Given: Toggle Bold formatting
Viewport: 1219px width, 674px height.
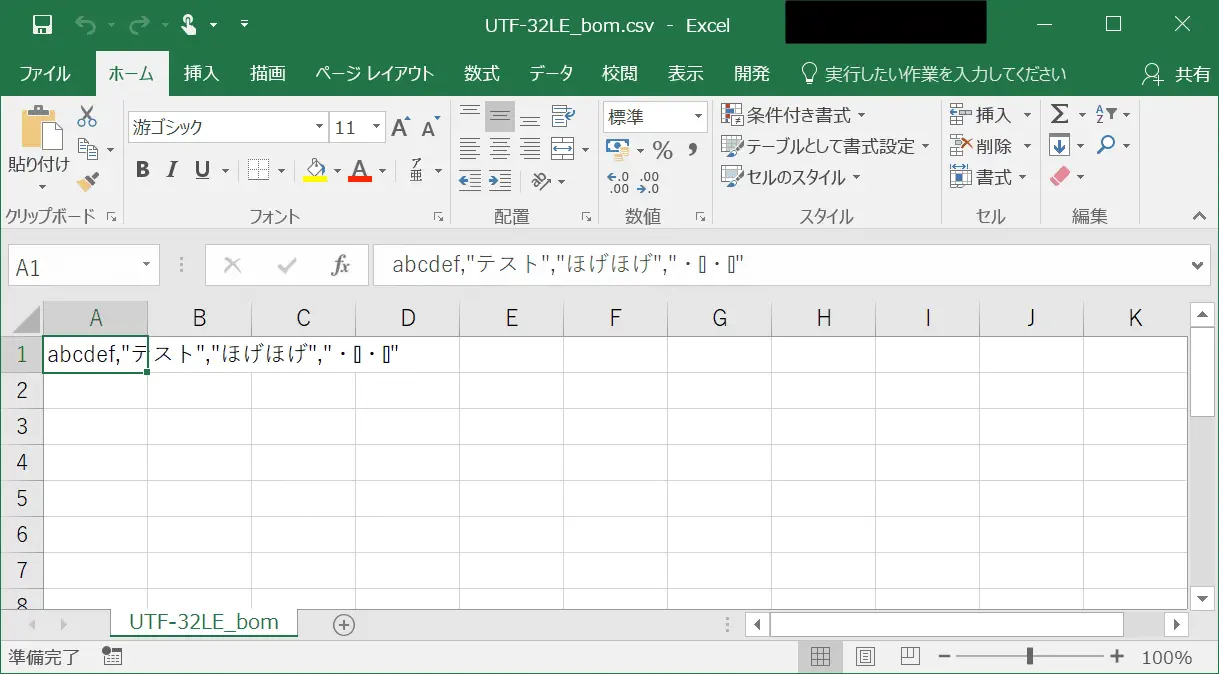Looking at the screenshot, I should 142,170.
